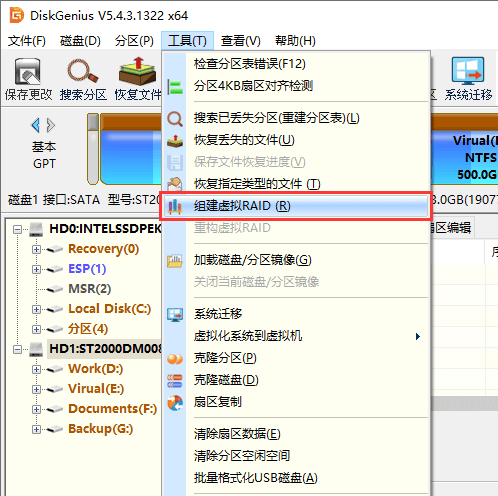This screenshot has width=498, height=496.
Task: Collapse the HD0:INTELSSDPEK disk node
Action: [17, 229]
